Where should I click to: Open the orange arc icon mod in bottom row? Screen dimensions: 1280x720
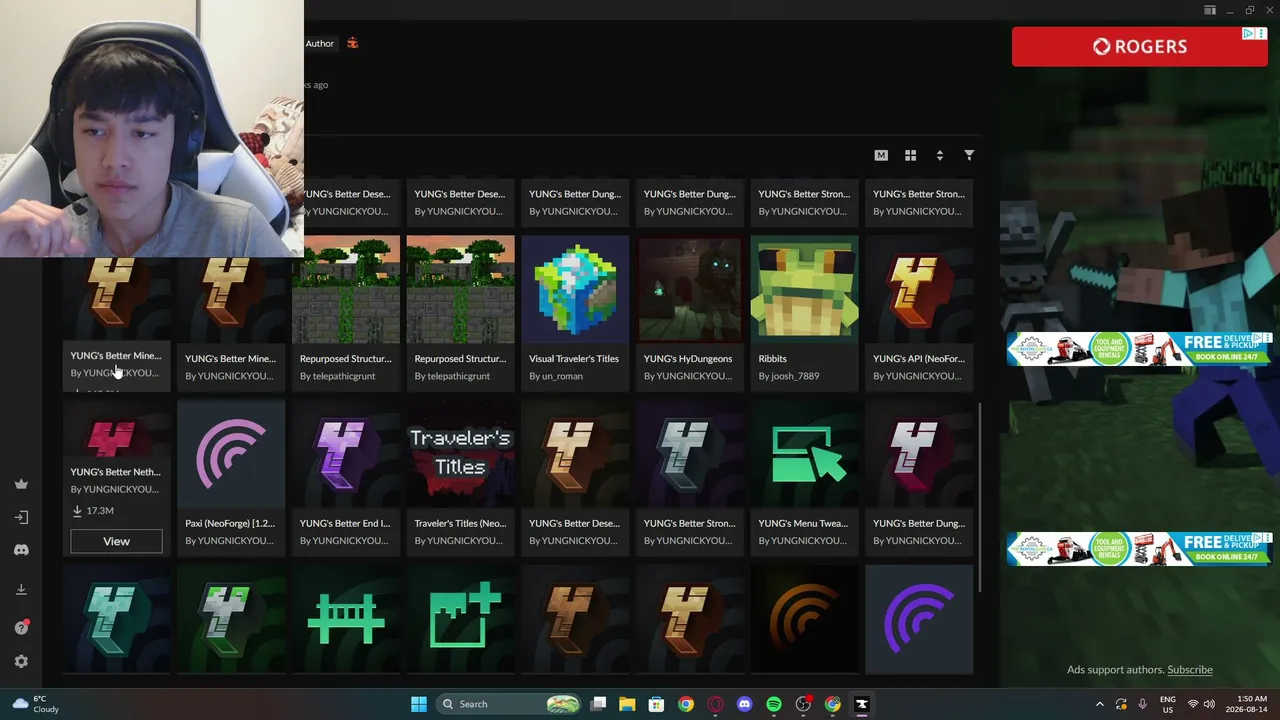pyautogui.click(x=804, y=619)
